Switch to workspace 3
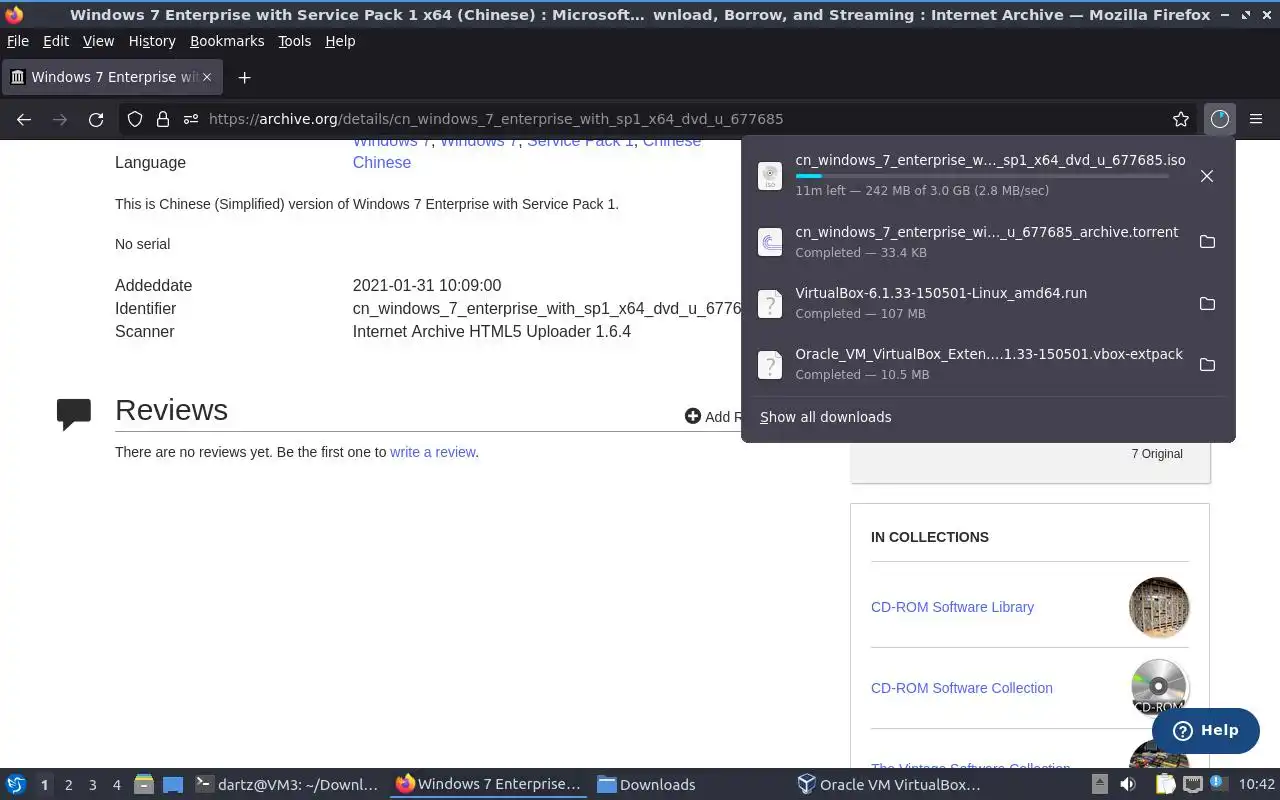The width and height of the screenshot is (1280, 800). click(92, 785)
